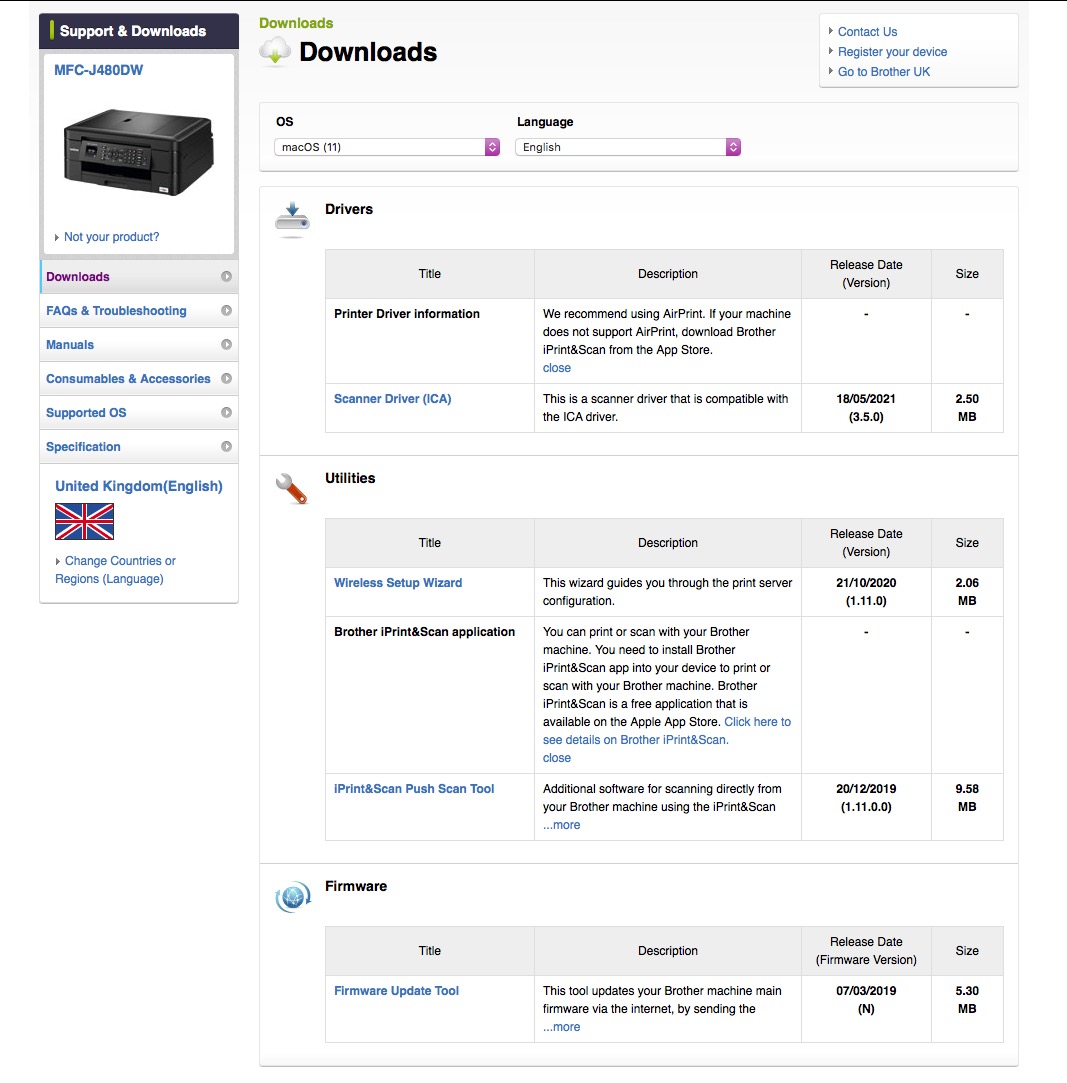This screenshot has width=1067, height=1083.
Task: Open the Wireless Setup Wizard link
Action: tap(398, 583)
